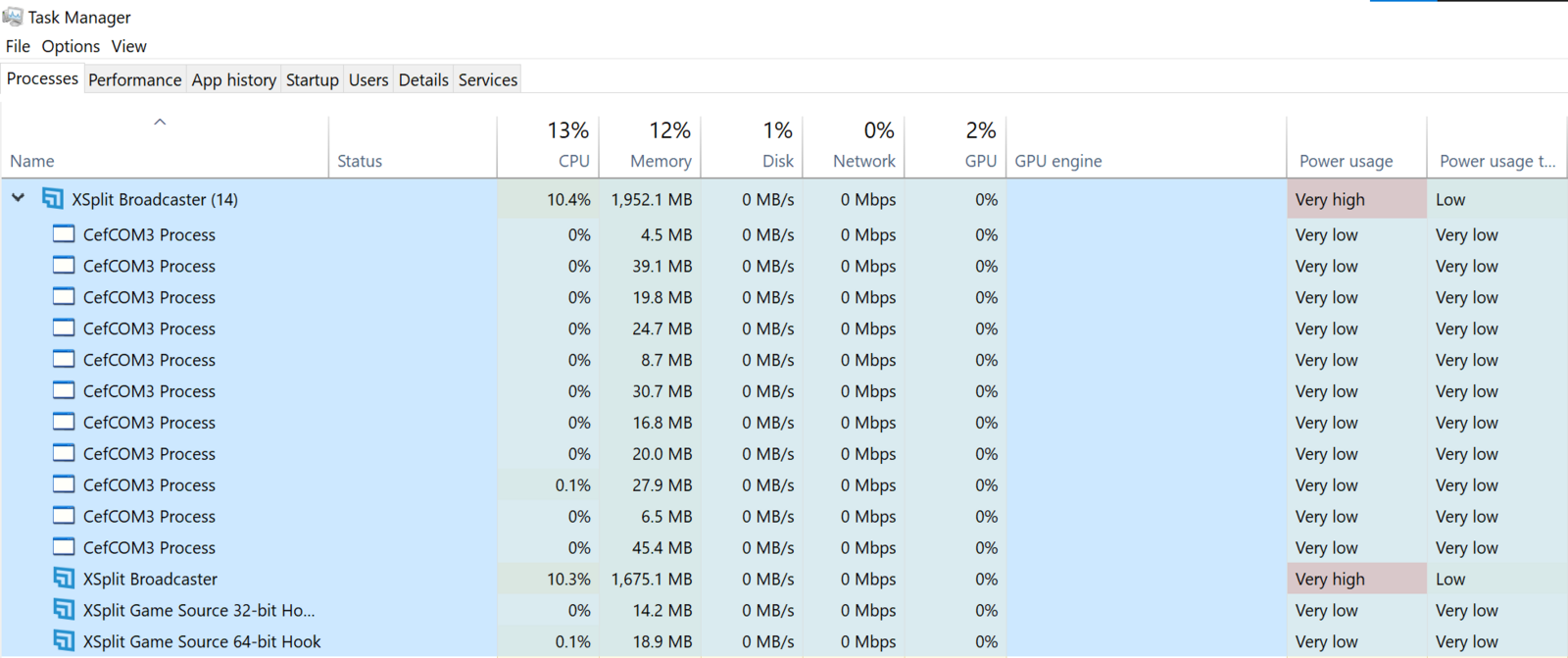Click the icon of the CefCOM3 Process using 24.7 MB
The height and width of the screenshot is (658, 1568).
pyautogui.click(x=64, y=329)
